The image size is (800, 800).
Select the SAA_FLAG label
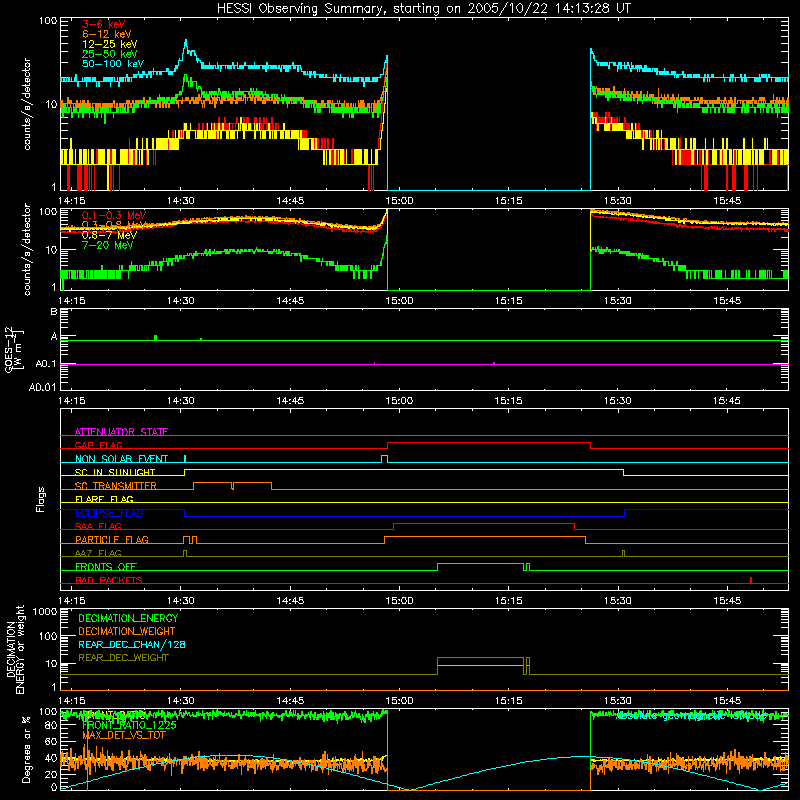98,526
